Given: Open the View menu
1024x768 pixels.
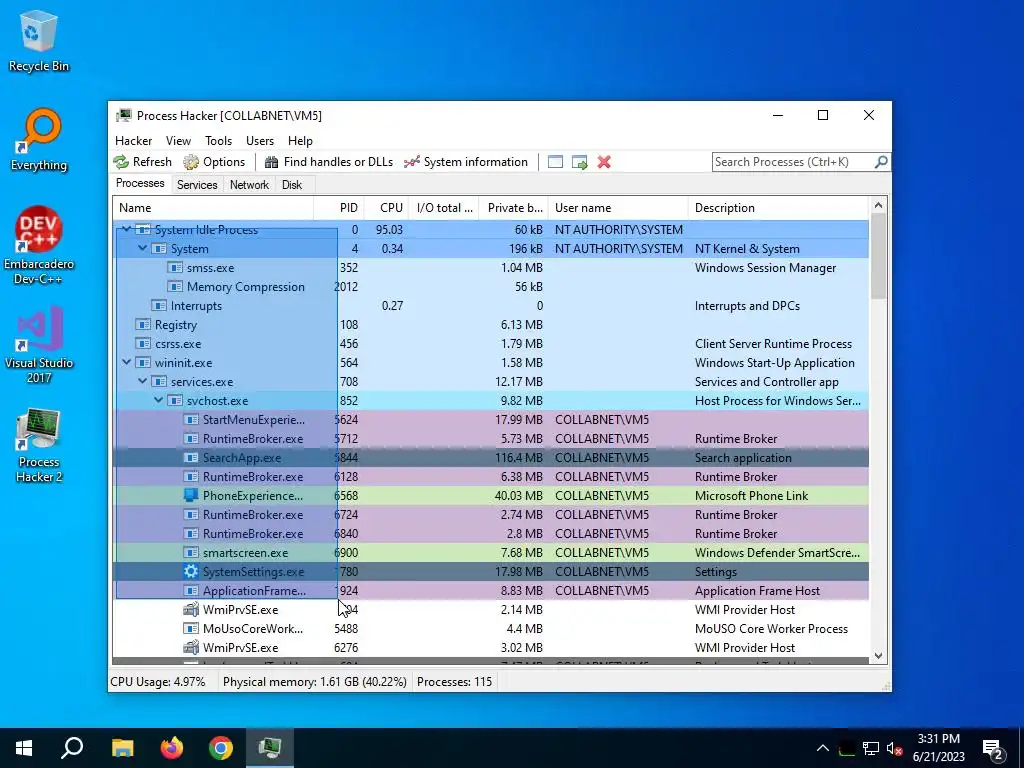Looking at the screenshot, I should 178,141.
